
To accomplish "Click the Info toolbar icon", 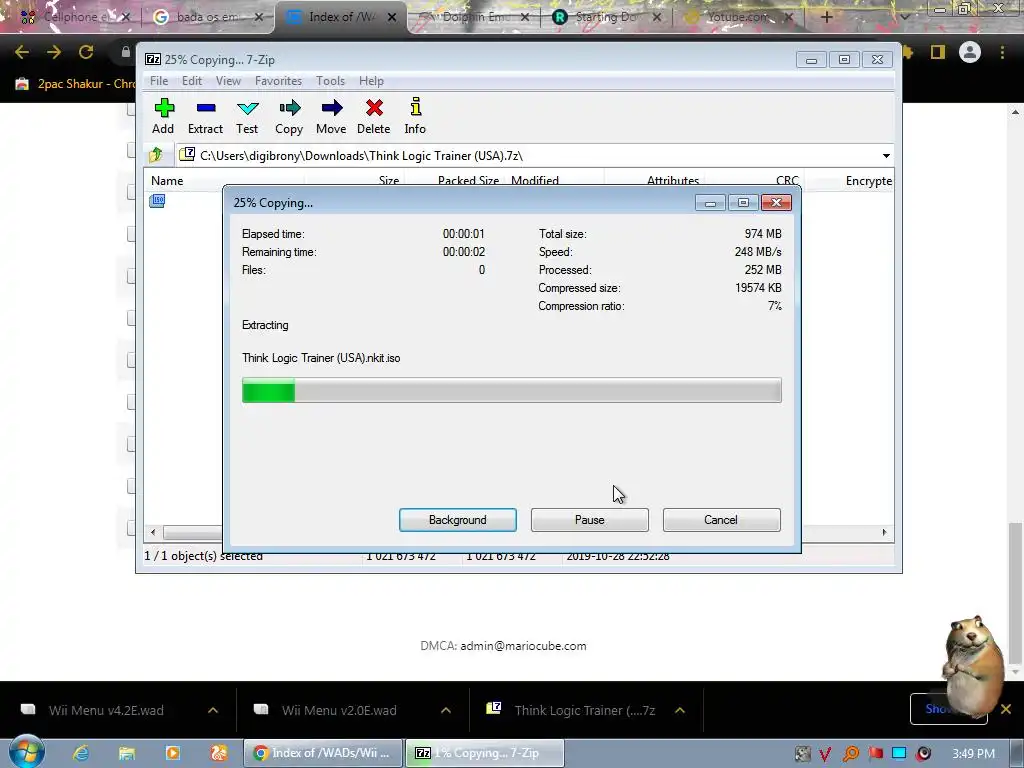I will [415, 116].
